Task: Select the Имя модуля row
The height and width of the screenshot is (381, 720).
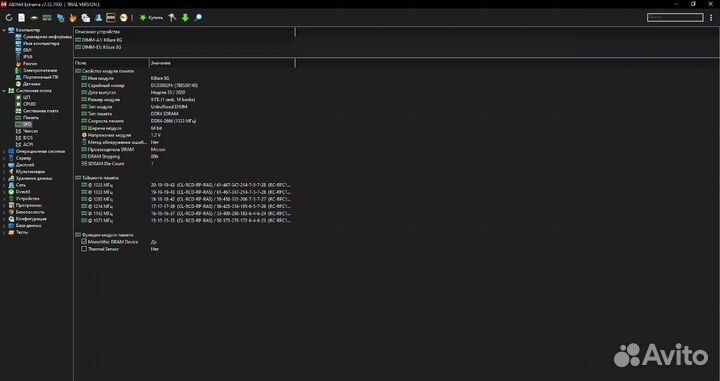Action: click(184, 78)
